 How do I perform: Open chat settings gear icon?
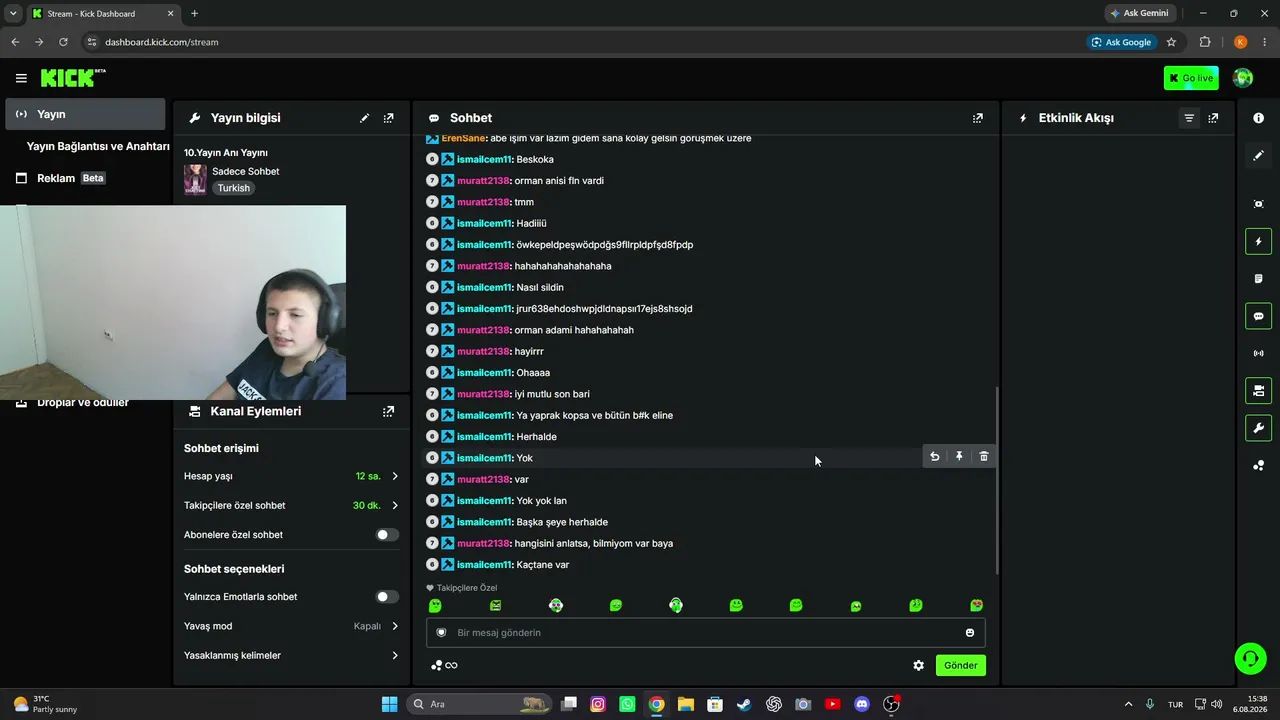[x=918, y=665]
